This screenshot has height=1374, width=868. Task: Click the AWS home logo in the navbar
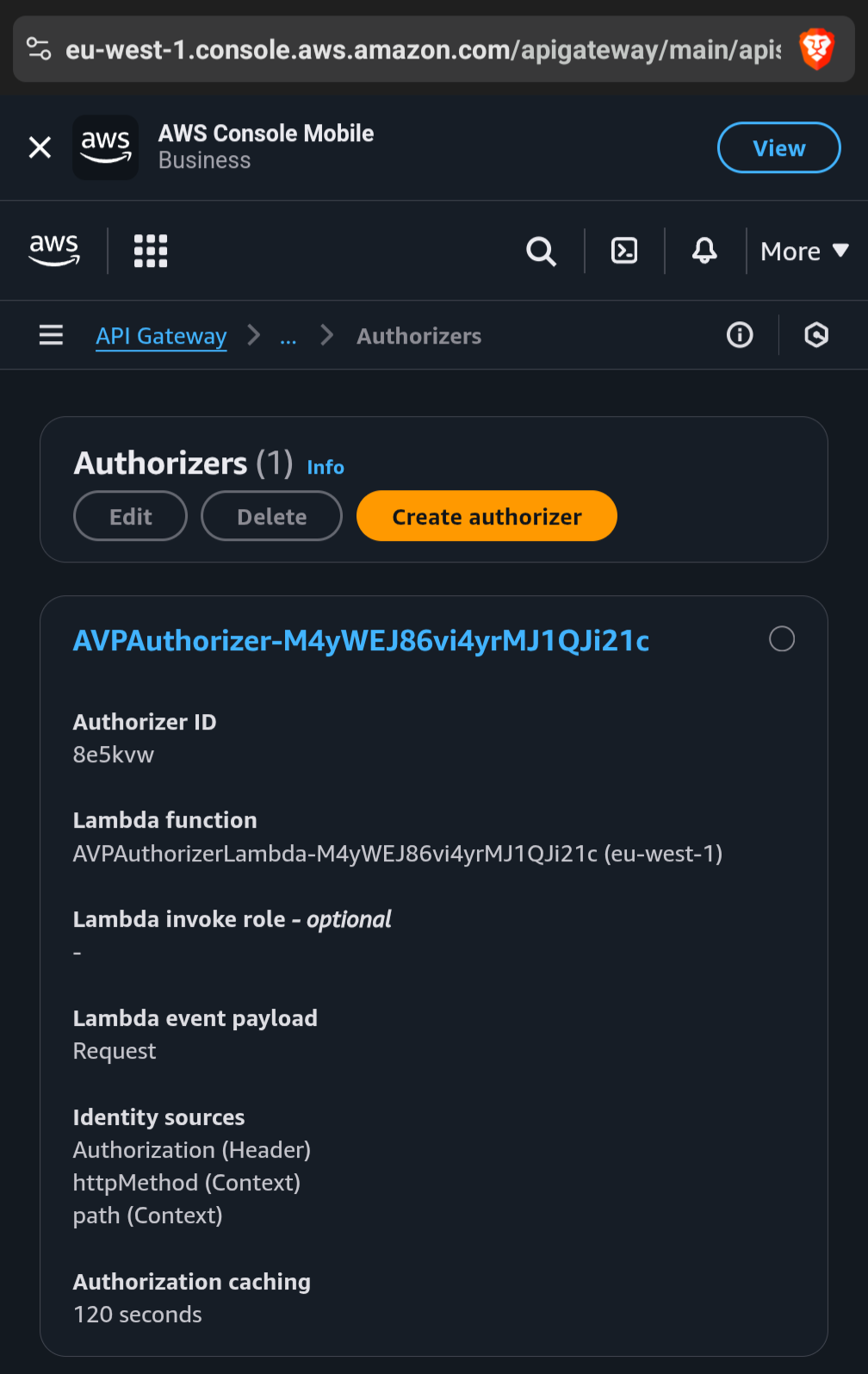54,251
